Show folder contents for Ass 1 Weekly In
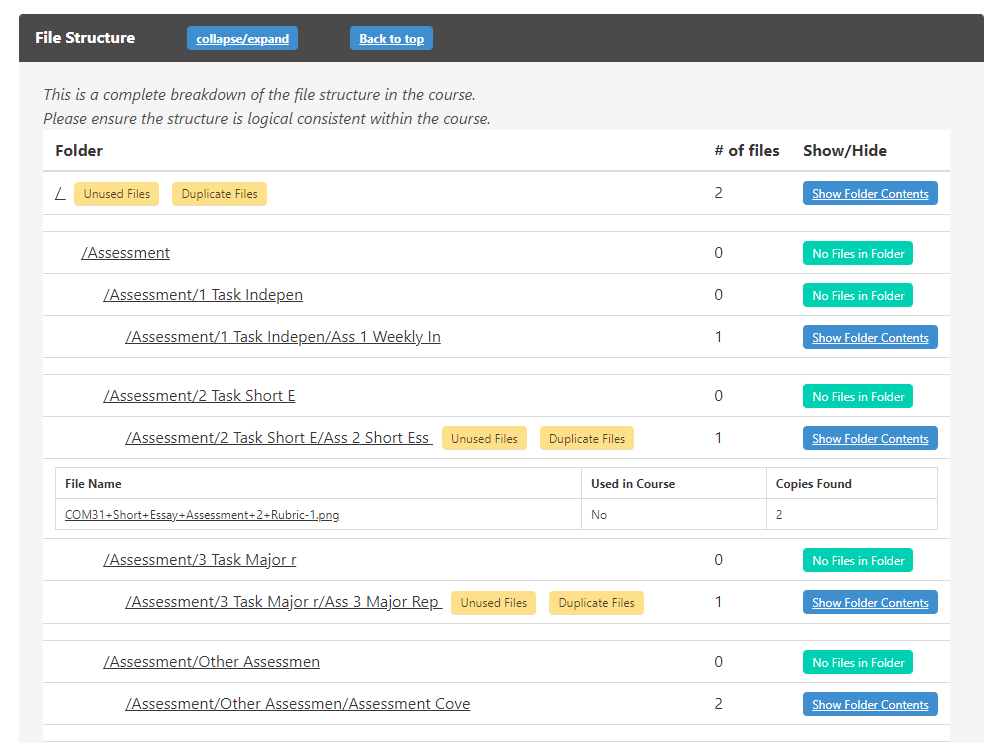1000x743 pixels. 870,337
